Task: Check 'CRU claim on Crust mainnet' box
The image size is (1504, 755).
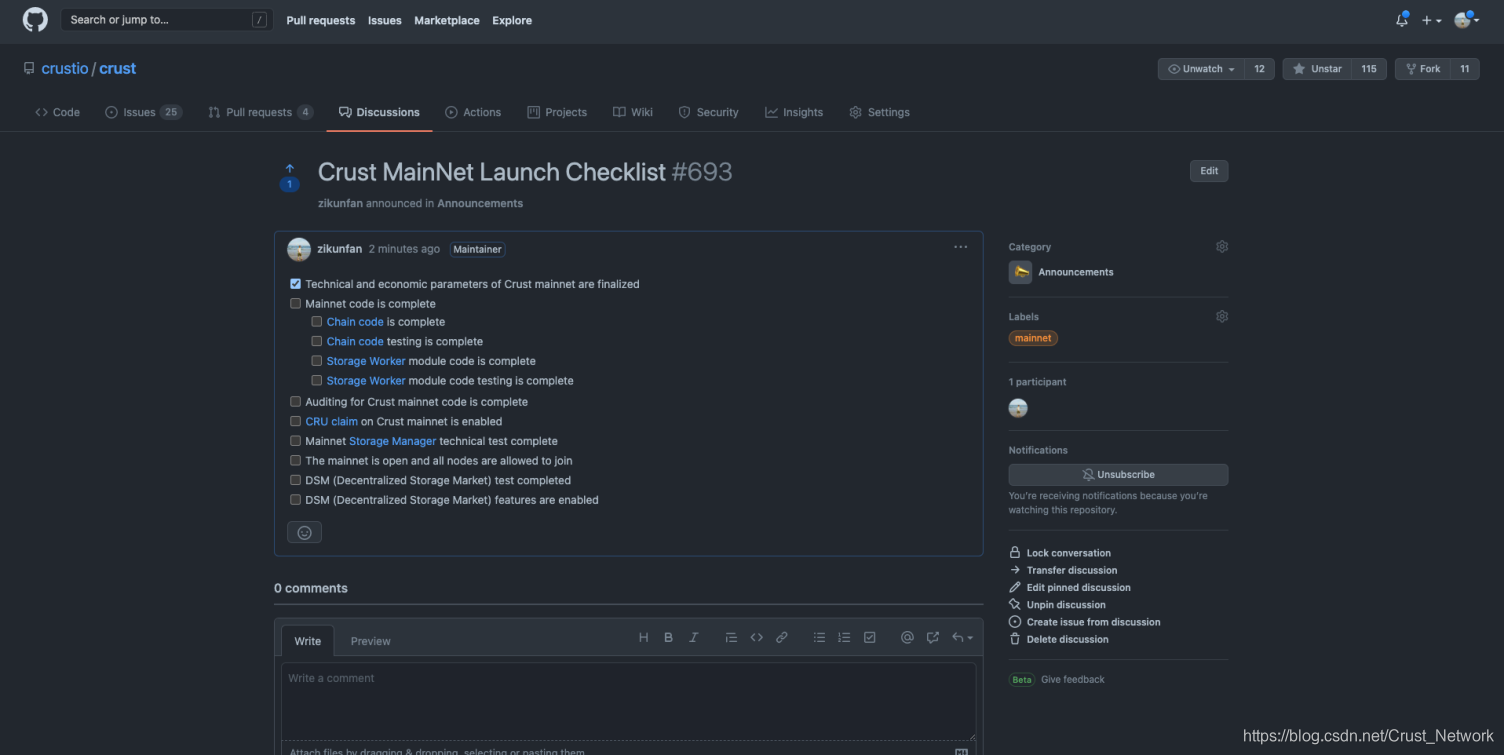Action: (295, 422)
